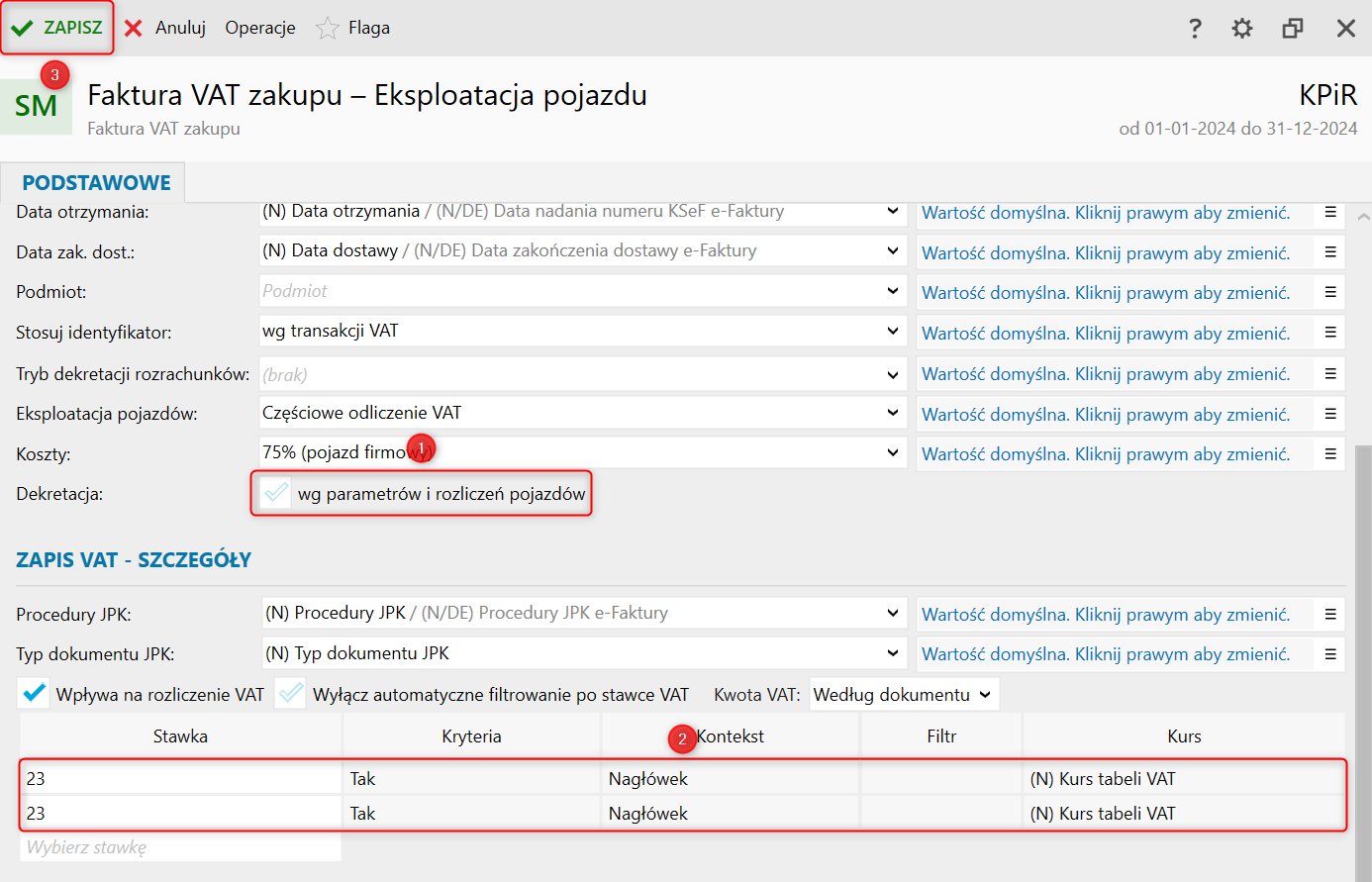Image resolution: width=1372 pixels, height=882 pixels.
Task: Toggle 'Wyłącz automatyczne filtrowanie po stawce VAT'
Action: click(291, 694)
